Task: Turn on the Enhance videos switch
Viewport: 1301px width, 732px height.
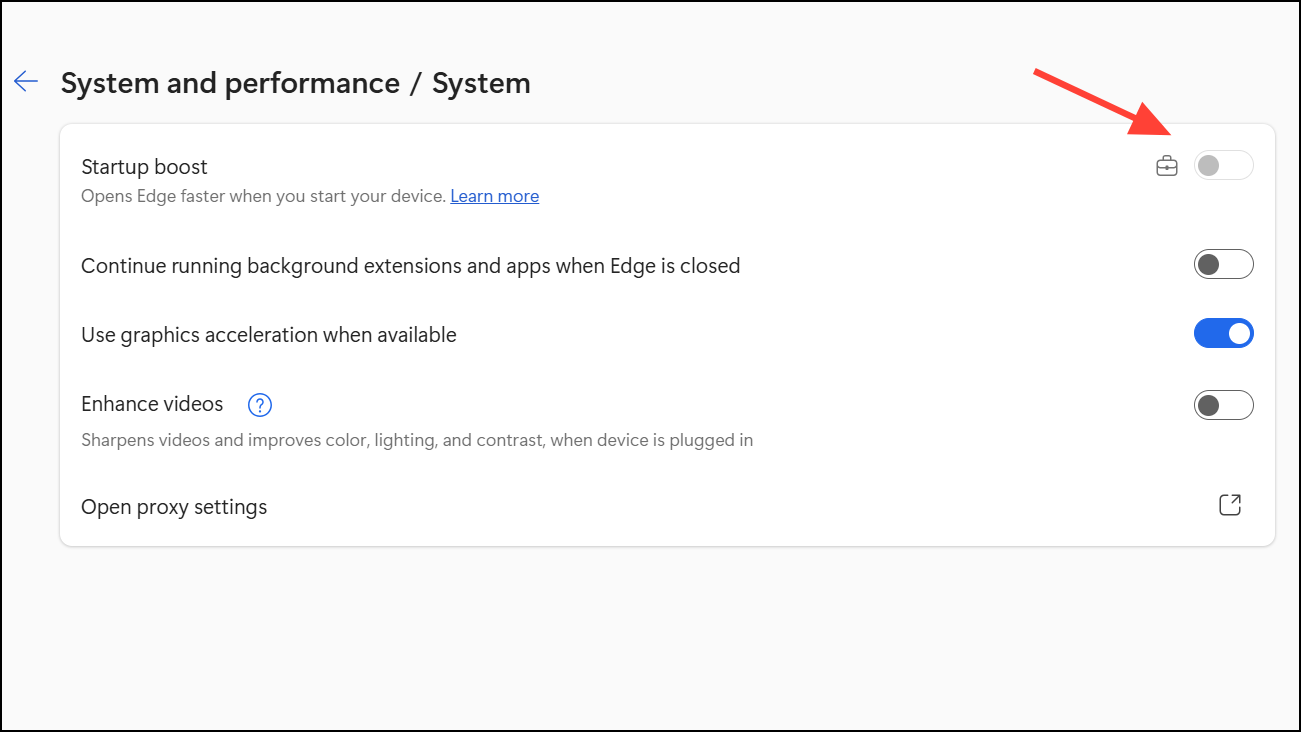Action: click(x=1223, y=405)
